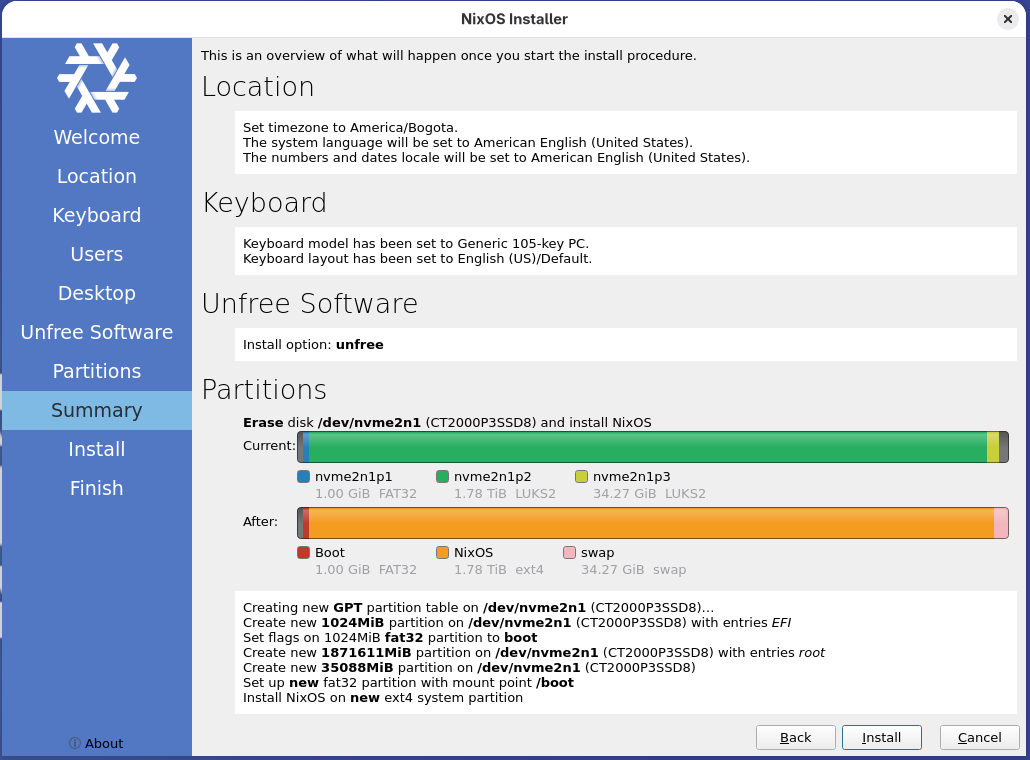Click the blue nvme2n1p1 legend swatch

(x=304, y=477)
